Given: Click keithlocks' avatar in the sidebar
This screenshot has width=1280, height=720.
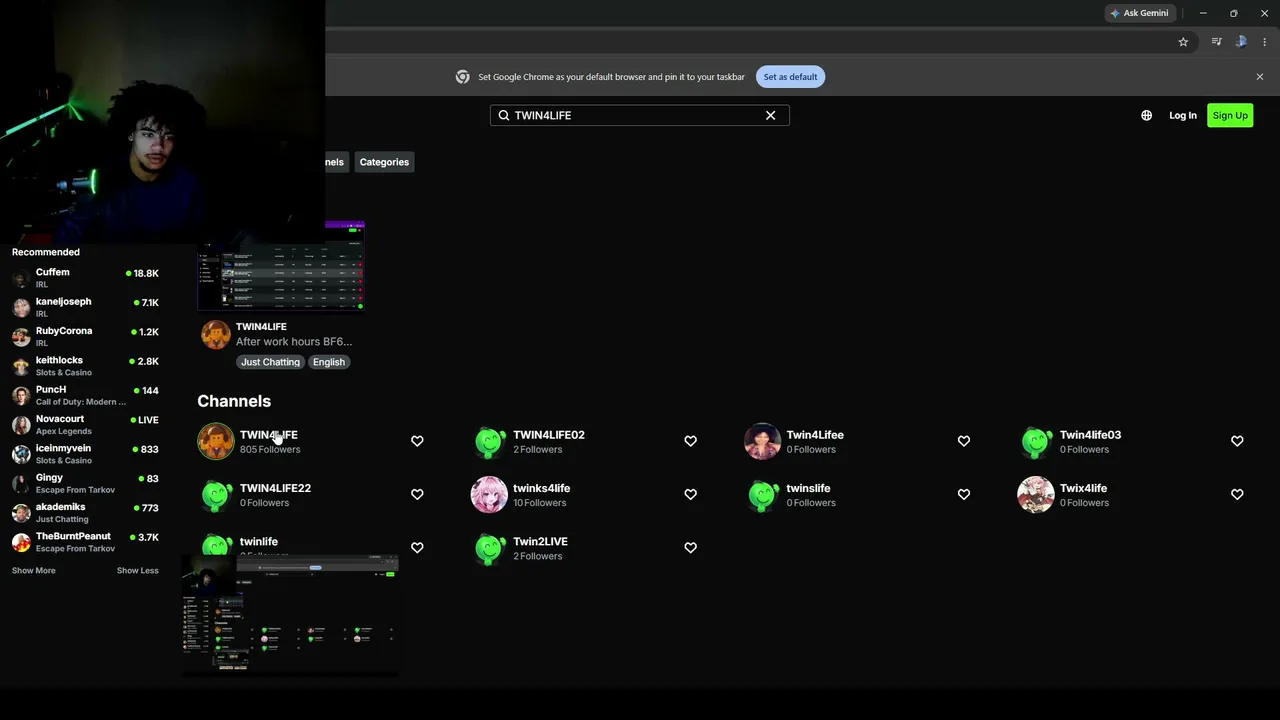Looking at the screenshot, I should click(x=21, y=366).
